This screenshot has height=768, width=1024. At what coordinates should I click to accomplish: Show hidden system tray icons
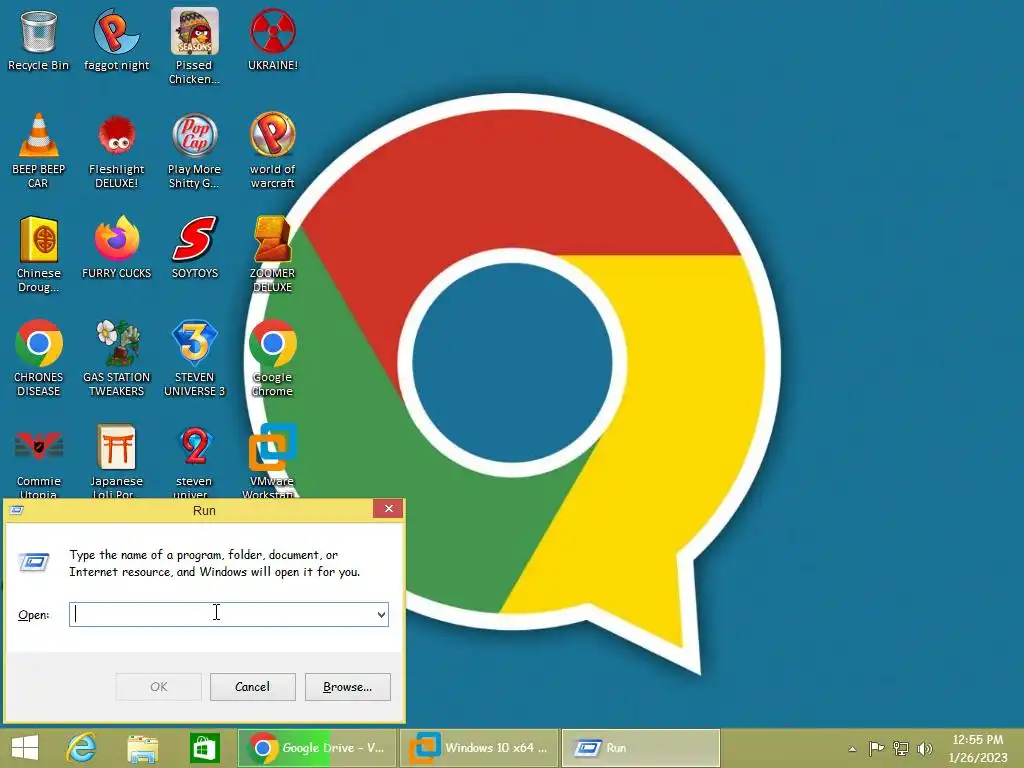click(852, 748)
